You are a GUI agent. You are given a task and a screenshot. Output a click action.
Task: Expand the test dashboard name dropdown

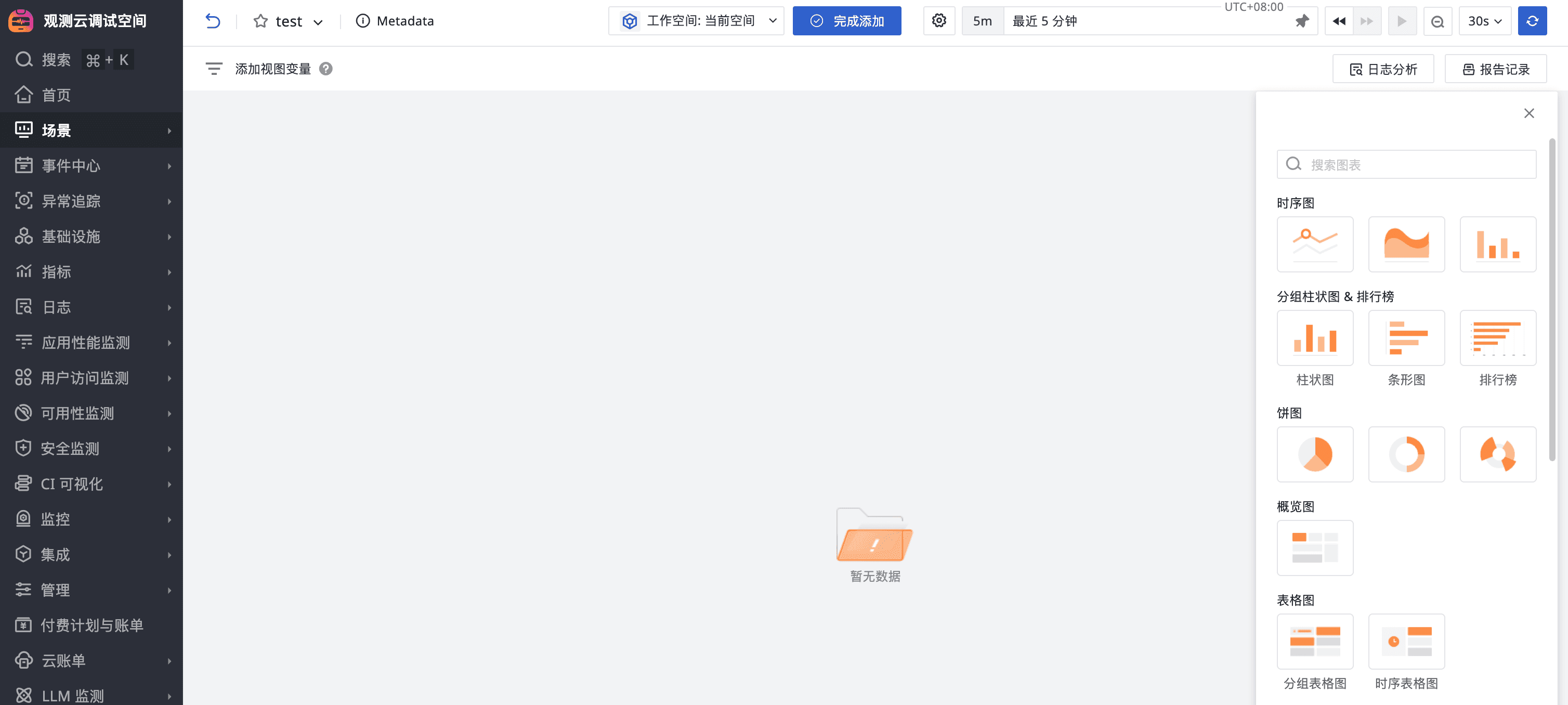(x=318, y=22)
